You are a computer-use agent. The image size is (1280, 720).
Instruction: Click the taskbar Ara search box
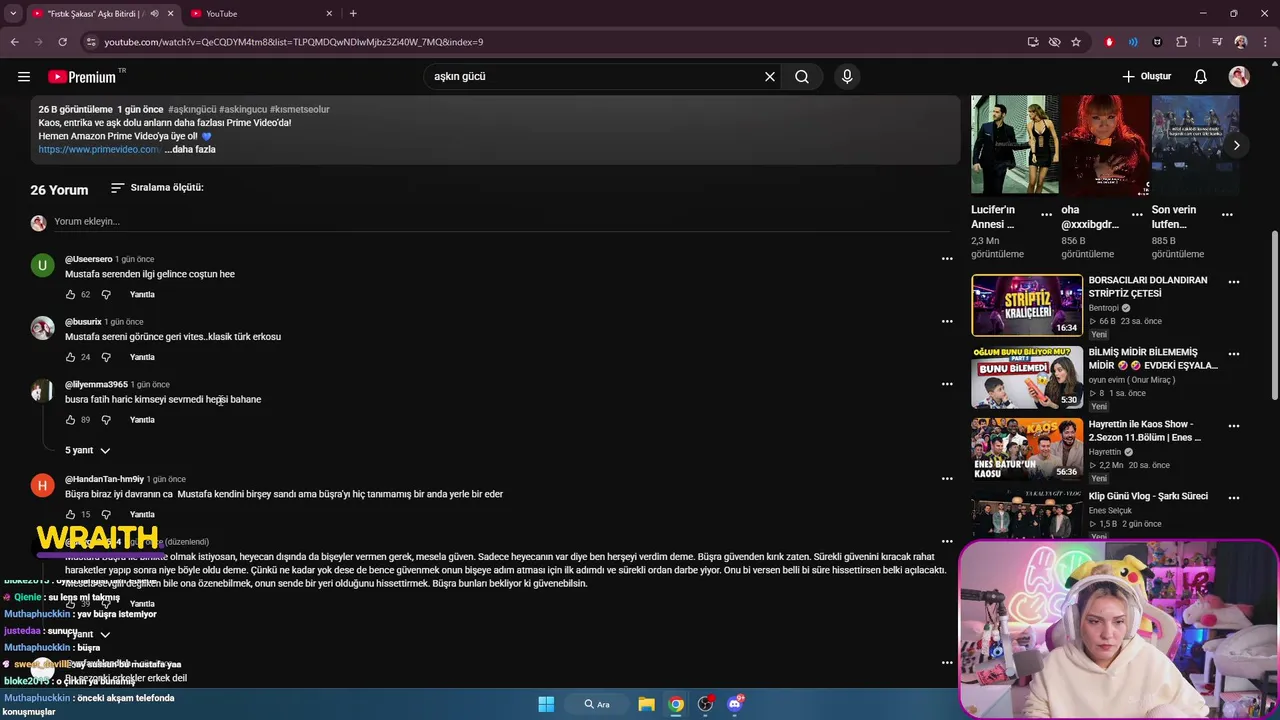click(x=598, y=704)
